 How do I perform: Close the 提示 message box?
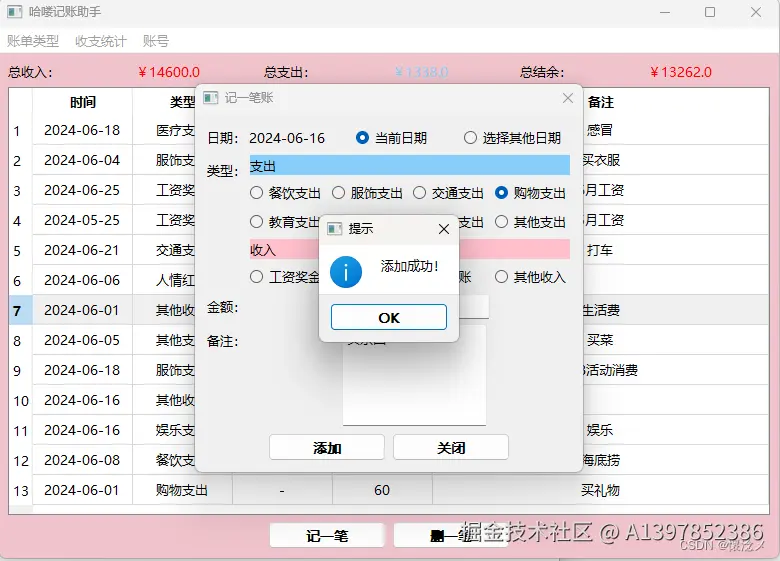[444, 229]
